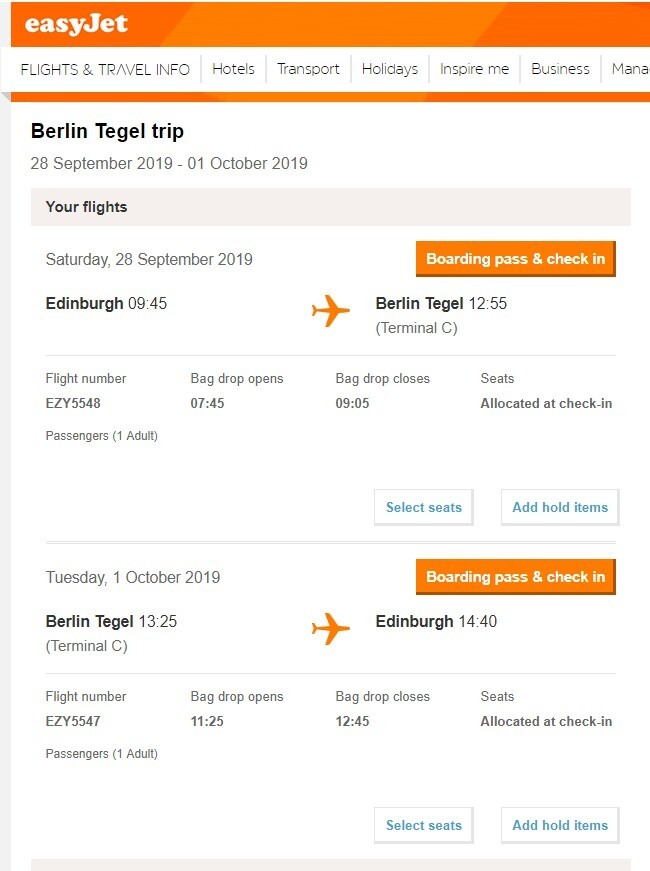650x871 pixels.
Task: Add hold items to the outbound flight
Action: click(x=559, y=507)
